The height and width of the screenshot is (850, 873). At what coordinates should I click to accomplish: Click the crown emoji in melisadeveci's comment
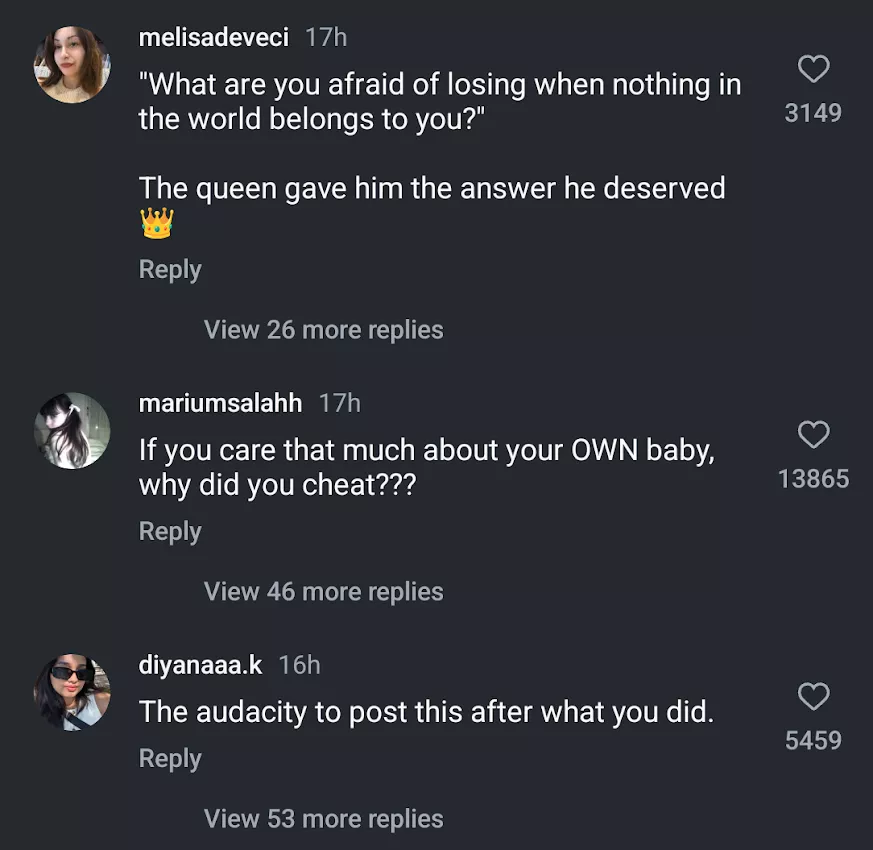pos(157,223)
